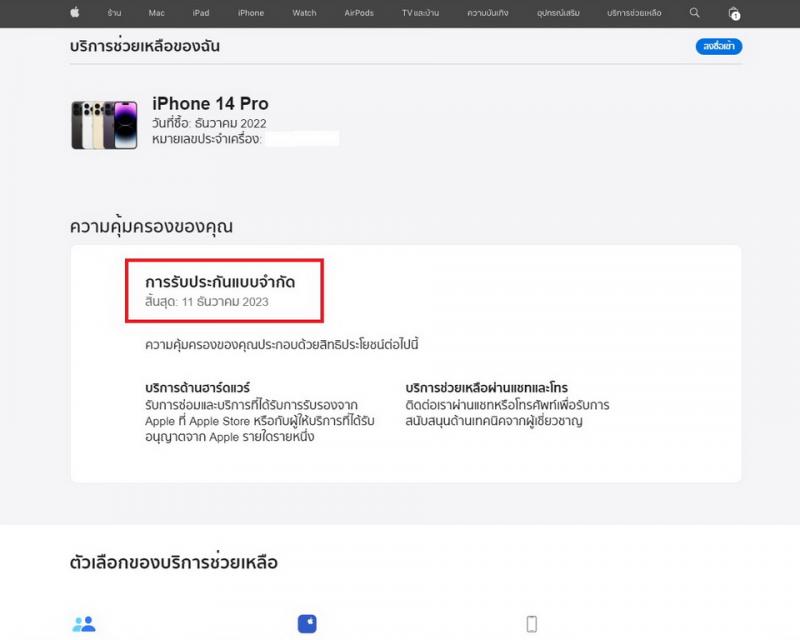Click the Apple logo in the navigation bar
Screen dimensions: 800x640
75,12
